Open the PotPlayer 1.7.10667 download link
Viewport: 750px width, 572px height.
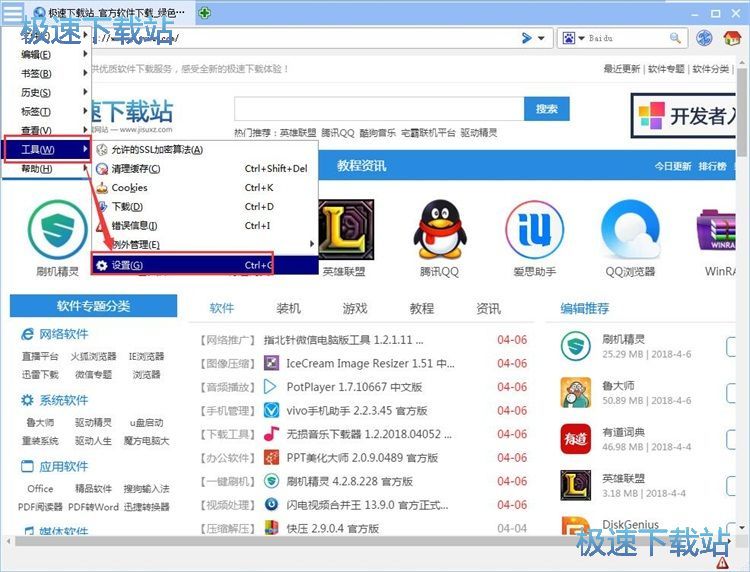click(x=354, y=387)
